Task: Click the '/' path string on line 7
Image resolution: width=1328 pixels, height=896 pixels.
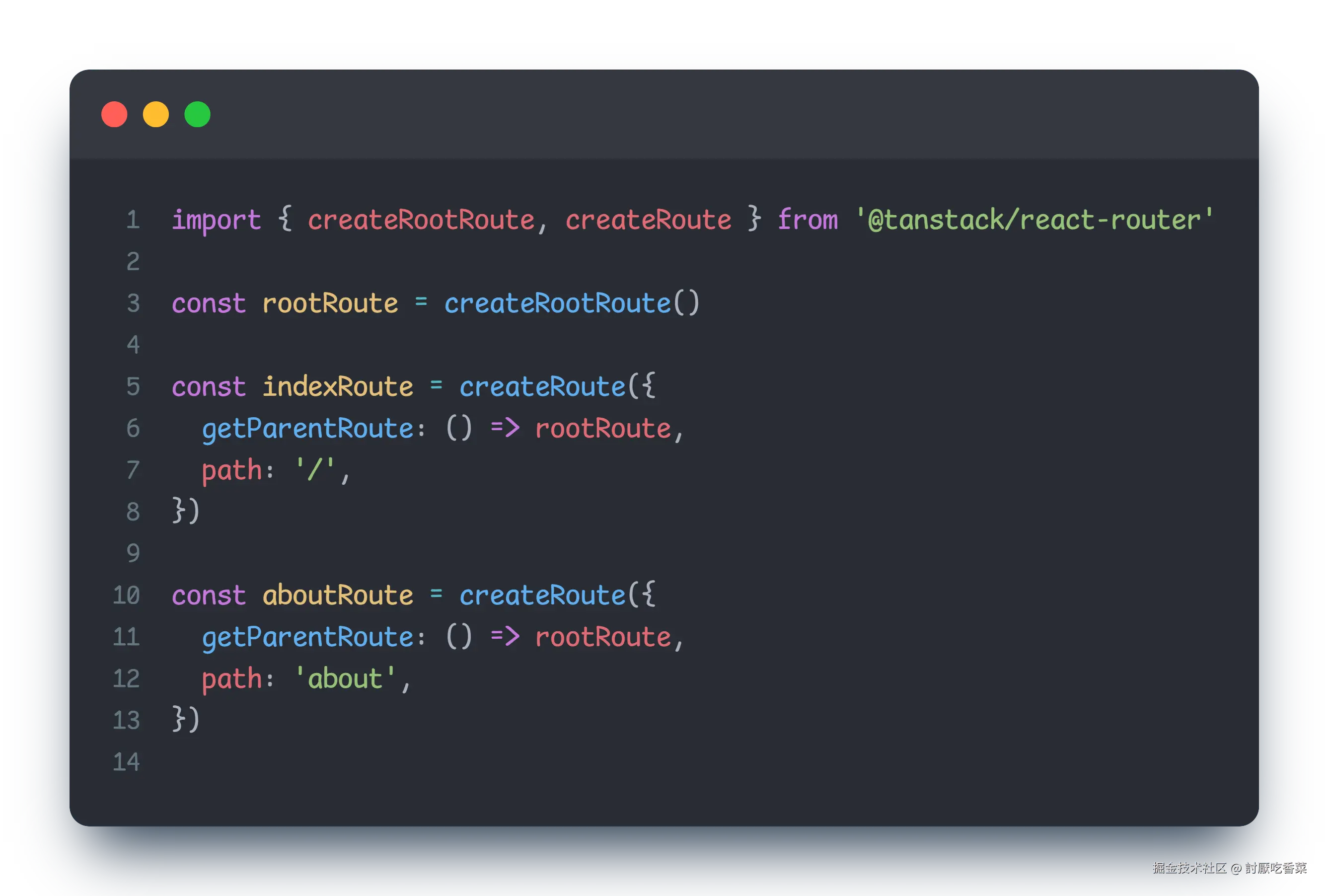Action: pos(315,471)
